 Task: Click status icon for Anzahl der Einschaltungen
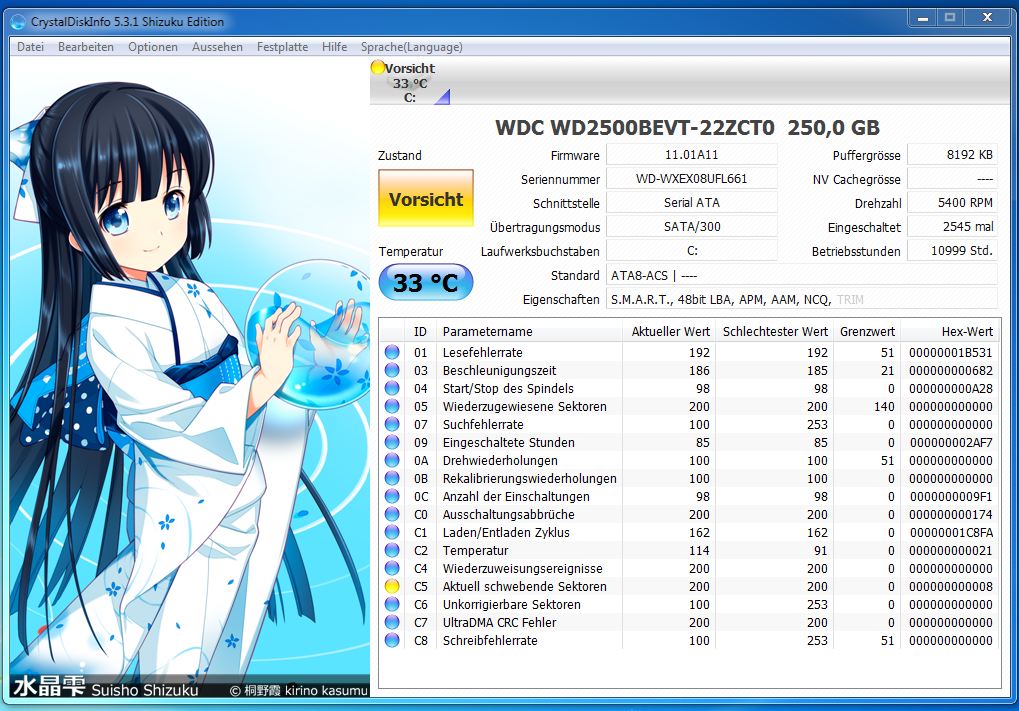point(392,497)
